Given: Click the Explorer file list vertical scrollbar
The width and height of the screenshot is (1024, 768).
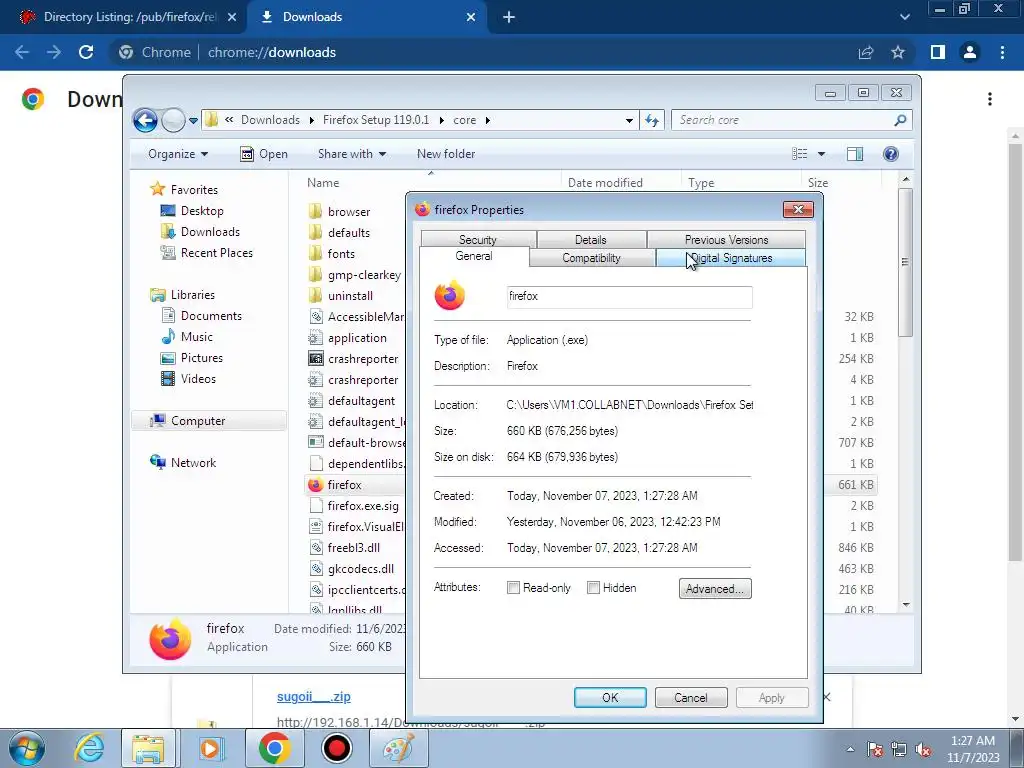Looking at the screenshot, I should point(905,261).
